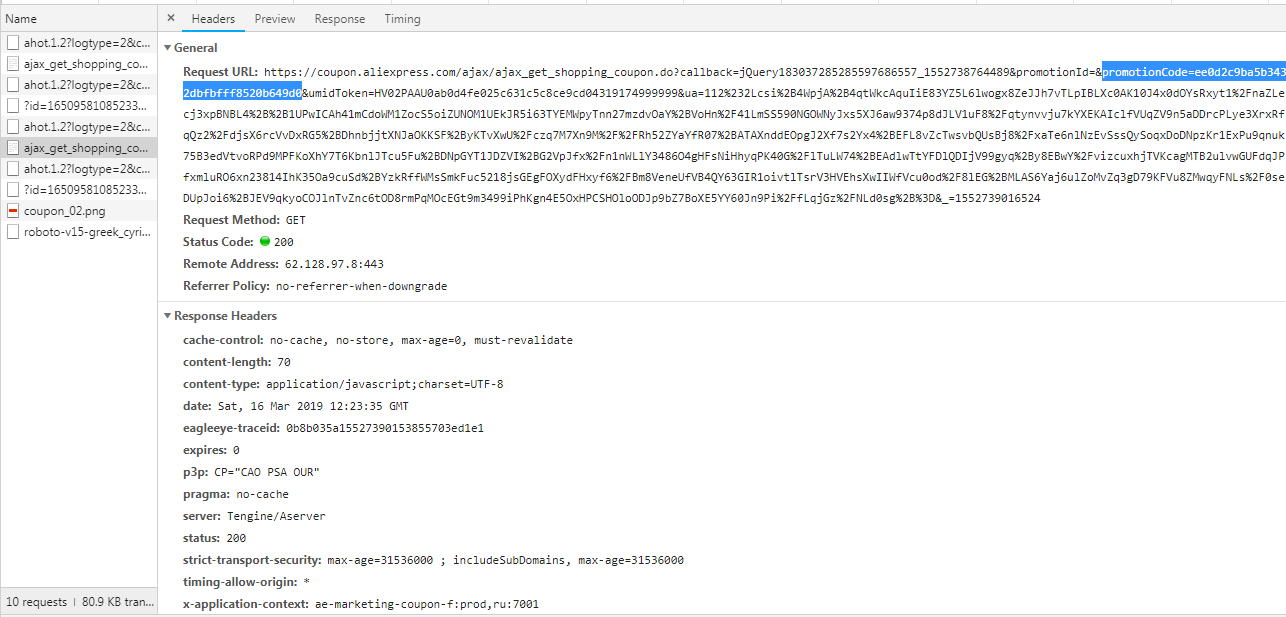Click the expires header row

211,450
